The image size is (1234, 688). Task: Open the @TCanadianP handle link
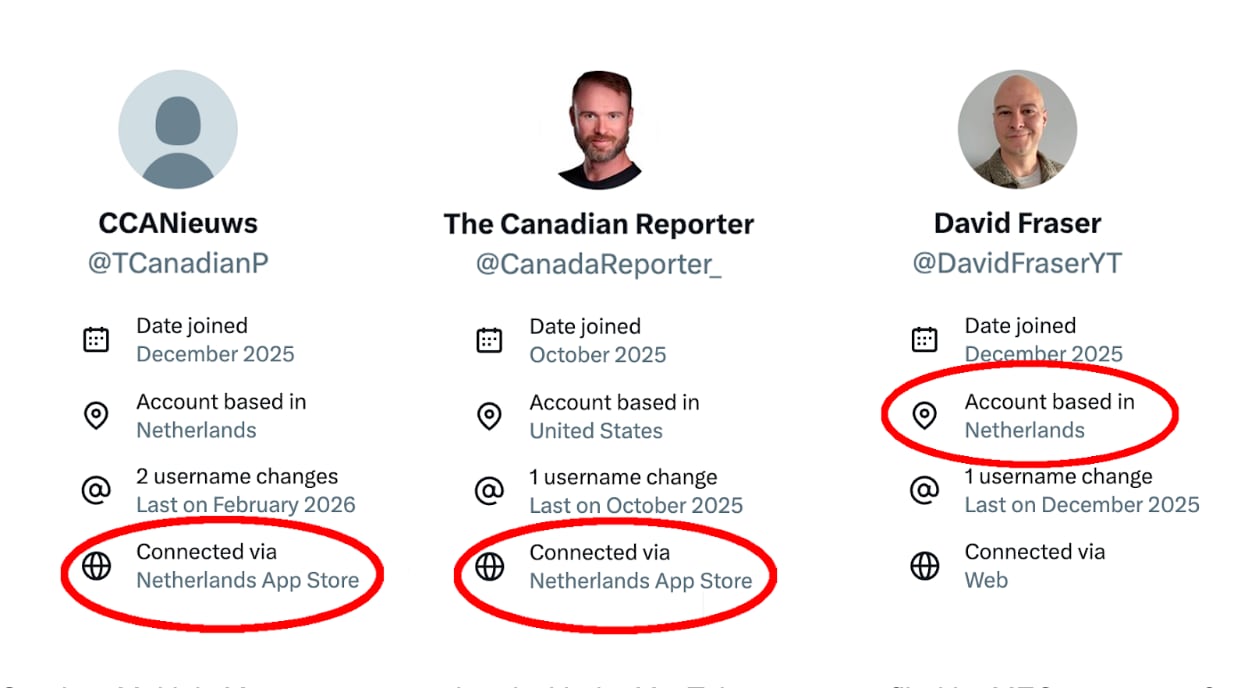pyautogui.click(x=176, y=262)
